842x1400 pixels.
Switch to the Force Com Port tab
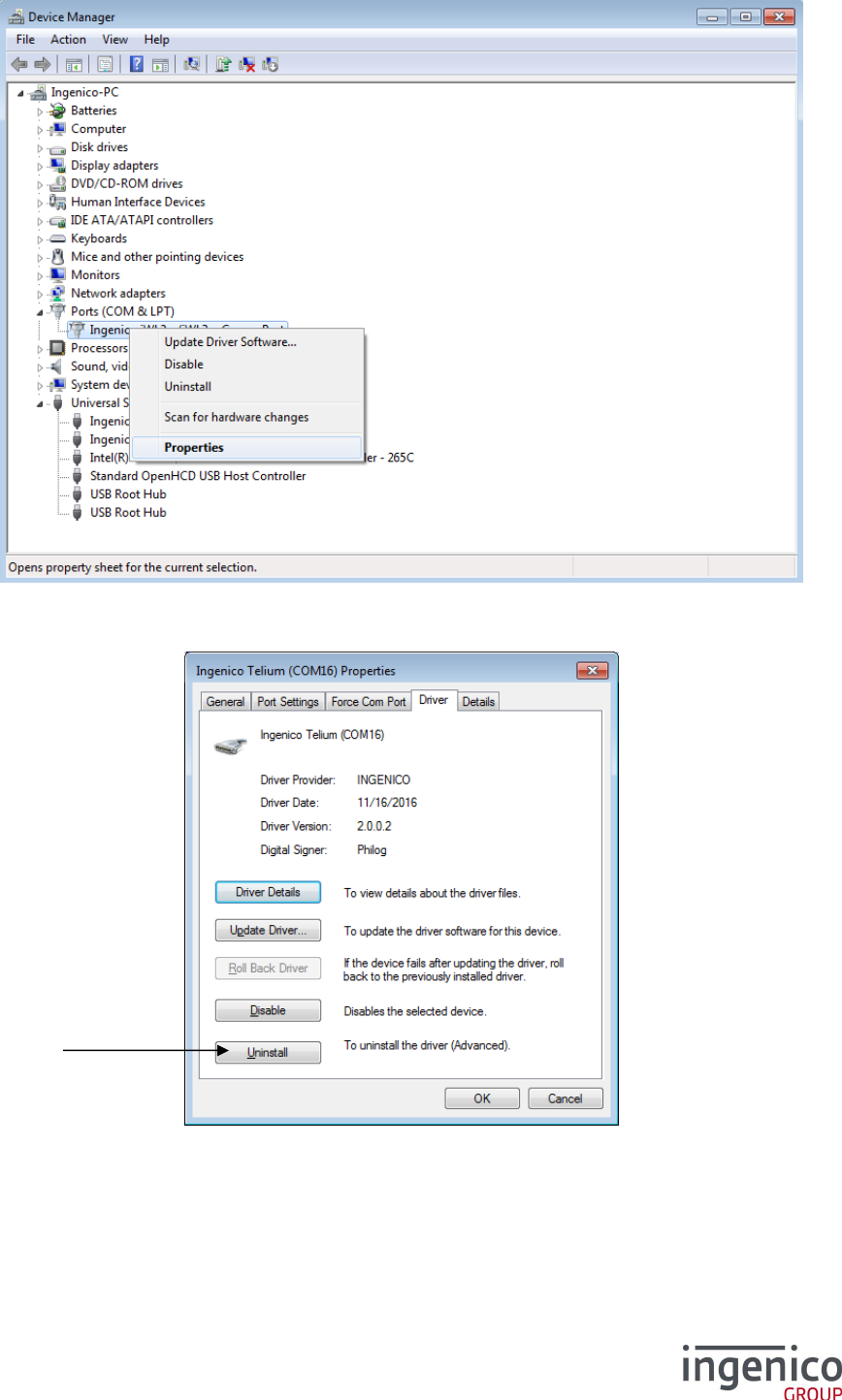click(369, 702)
